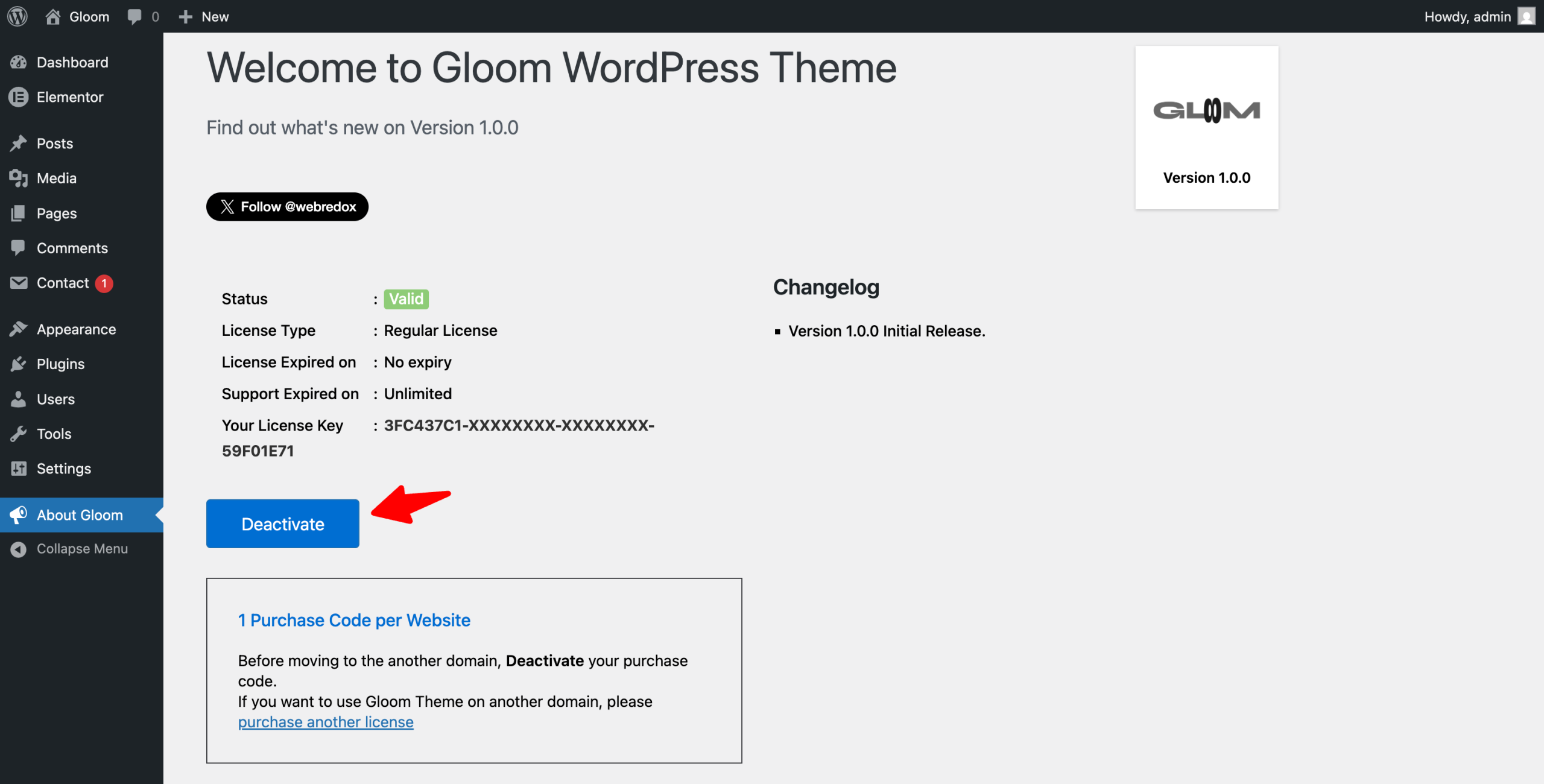This screenshot has width=1544, height=784.
Task: Click the Gloom logo version card
Action: click(x=1207, y=128)
